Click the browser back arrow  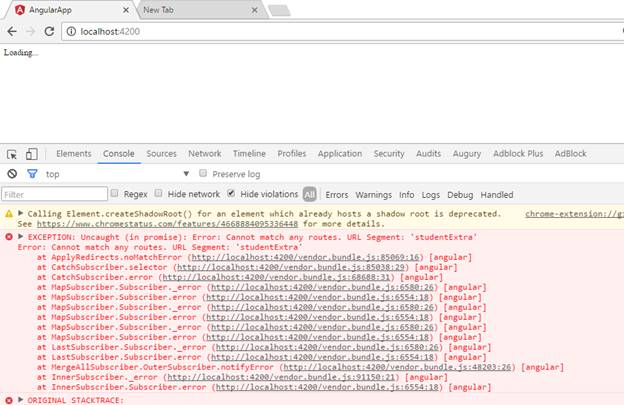[12, 31]
